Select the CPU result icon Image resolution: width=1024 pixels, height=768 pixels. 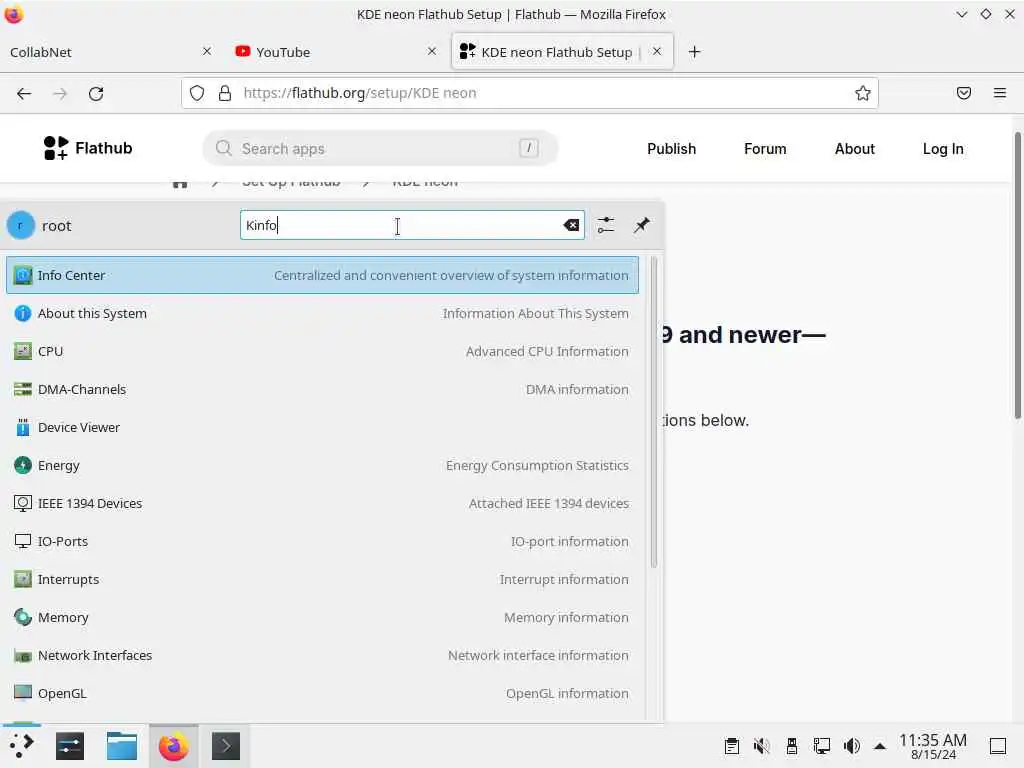[x=22, y=351]
